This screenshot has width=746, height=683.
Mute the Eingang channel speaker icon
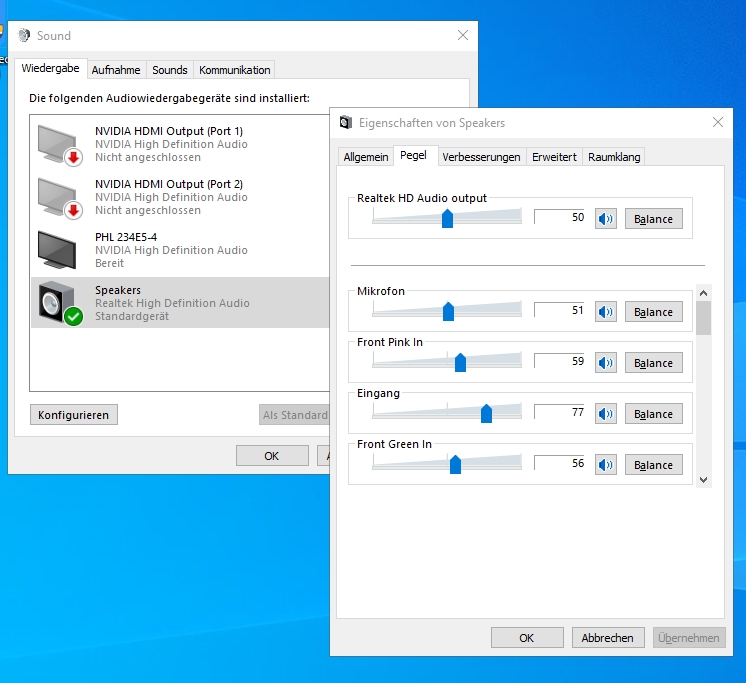coord(606,414)
